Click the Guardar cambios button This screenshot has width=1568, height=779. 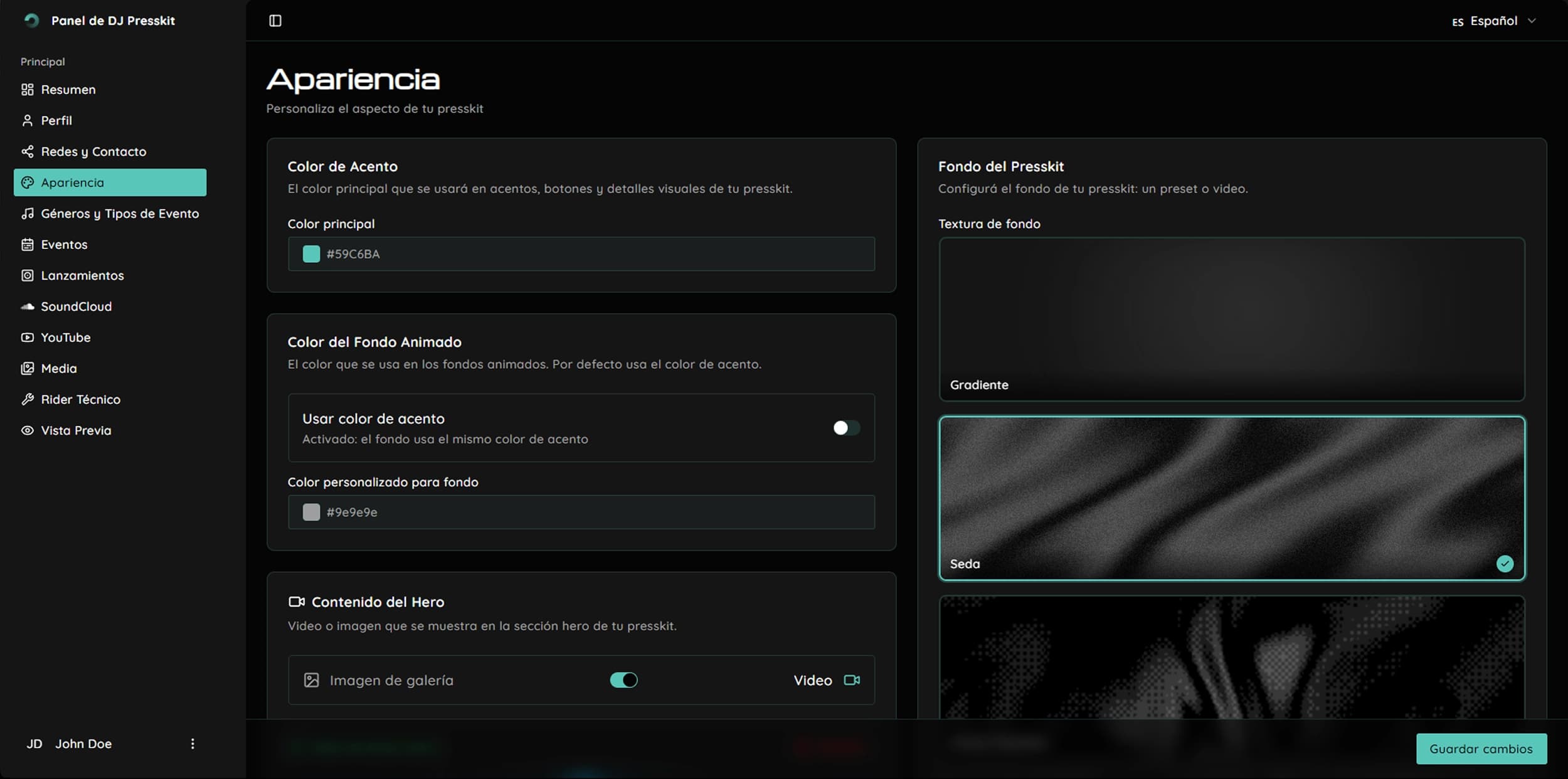(x=1481, y=748)
